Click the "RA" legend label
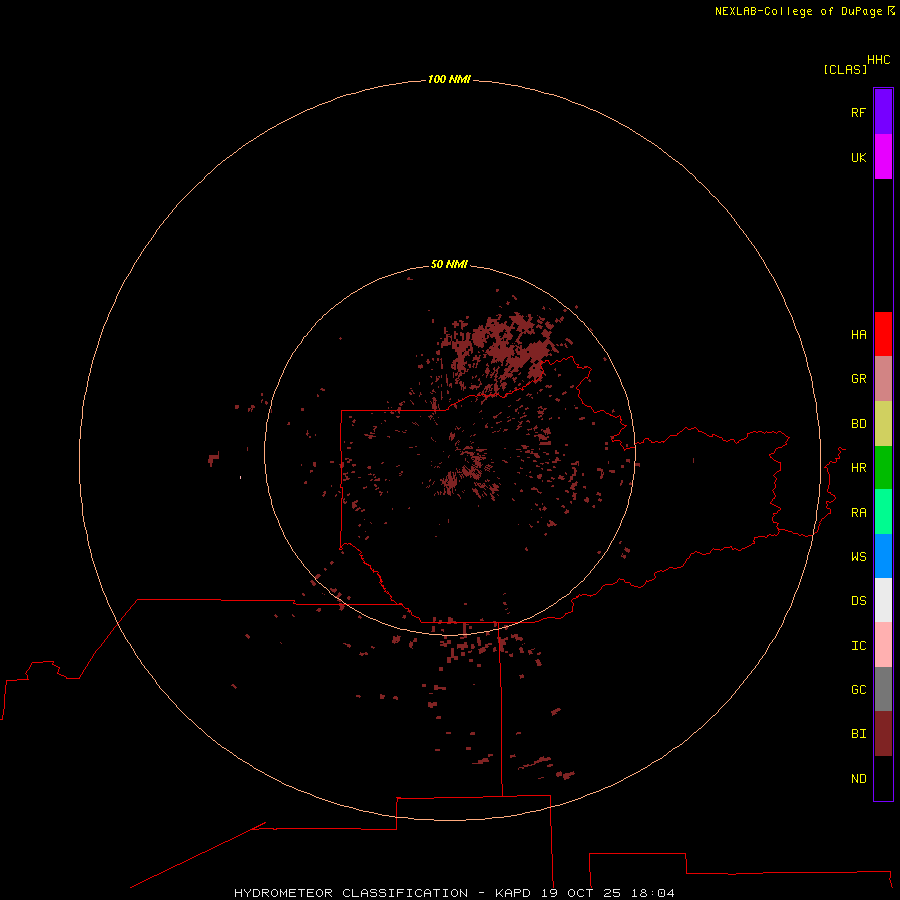This screenshot has width=900, height=900. 858,513
